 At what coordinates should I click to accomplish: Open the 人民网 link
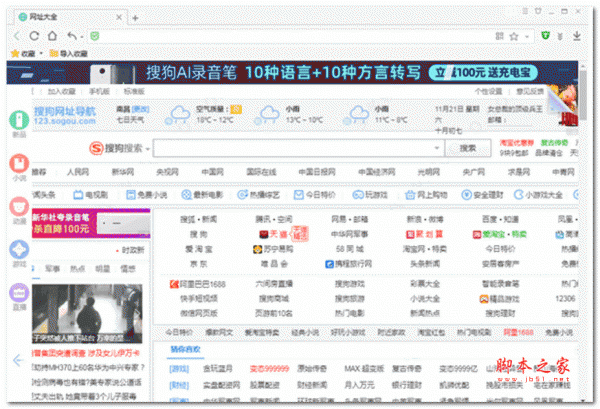pos(78,172)
